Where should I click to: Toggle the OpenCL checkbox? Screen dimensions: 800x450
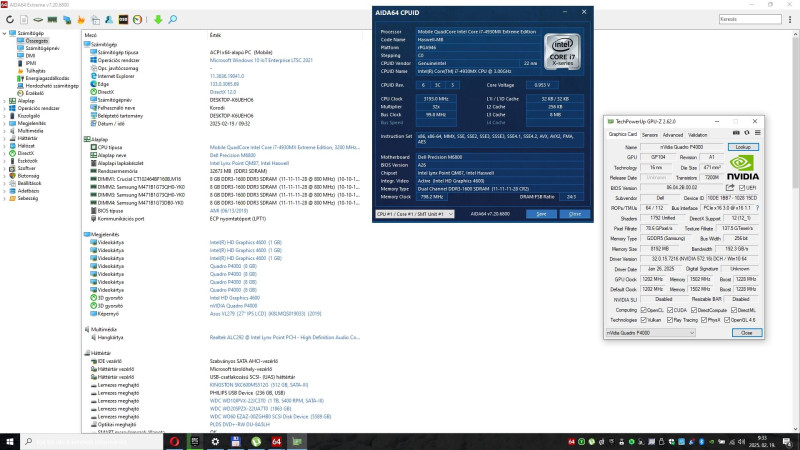[643, 310]
